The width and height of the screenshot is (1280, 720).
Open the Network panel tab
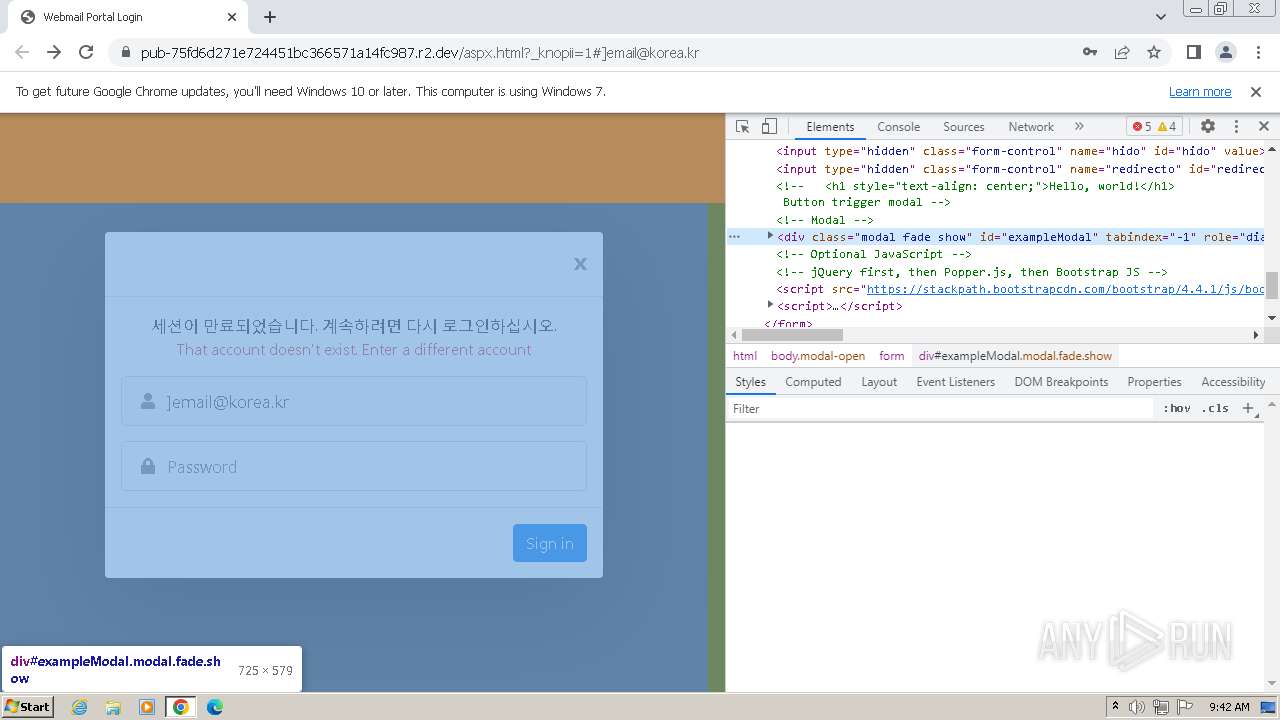coord(1031,127)
